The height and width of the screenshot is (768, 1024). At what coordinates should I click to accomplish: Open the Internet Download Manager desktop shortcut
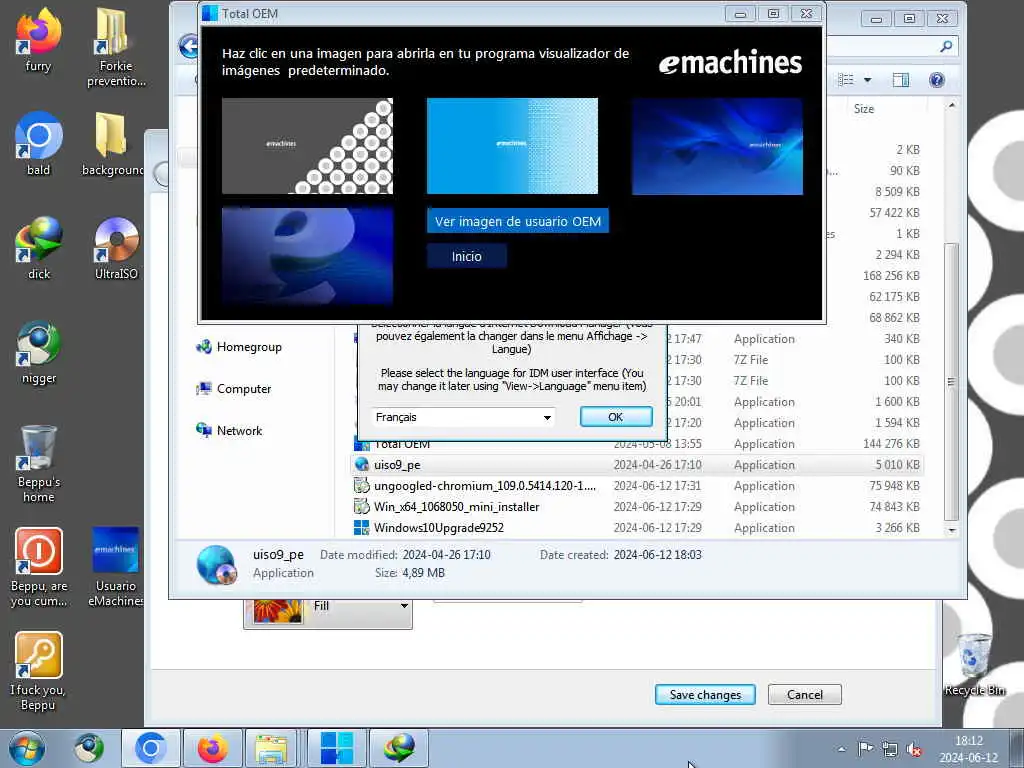point(39,248)
